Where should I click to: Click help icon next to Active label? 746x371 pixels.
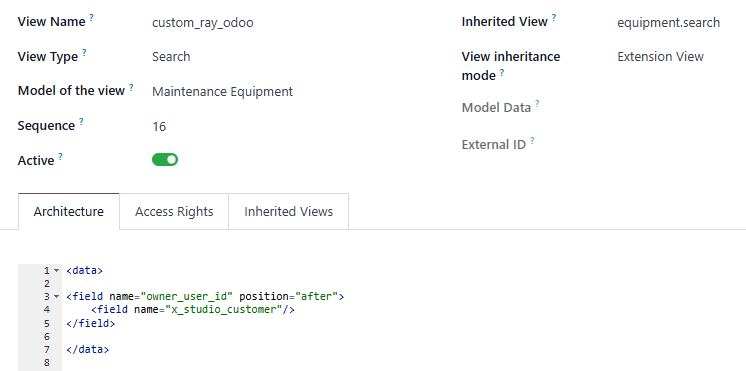(x=60, y=156)
